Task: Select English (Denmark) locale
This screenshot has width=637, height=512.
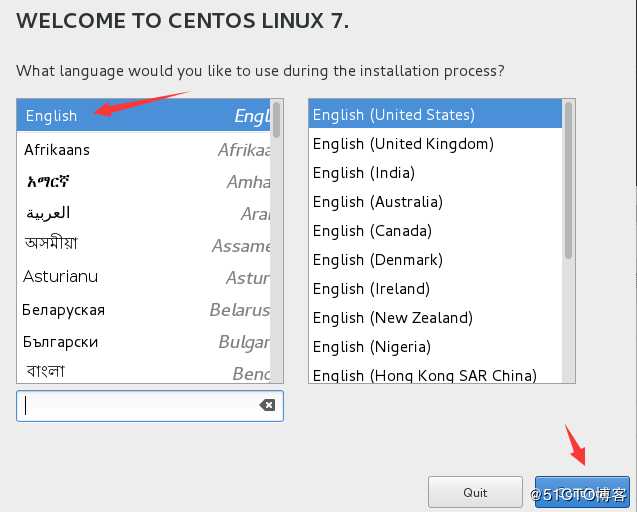Action: click(x=435, y=260)
